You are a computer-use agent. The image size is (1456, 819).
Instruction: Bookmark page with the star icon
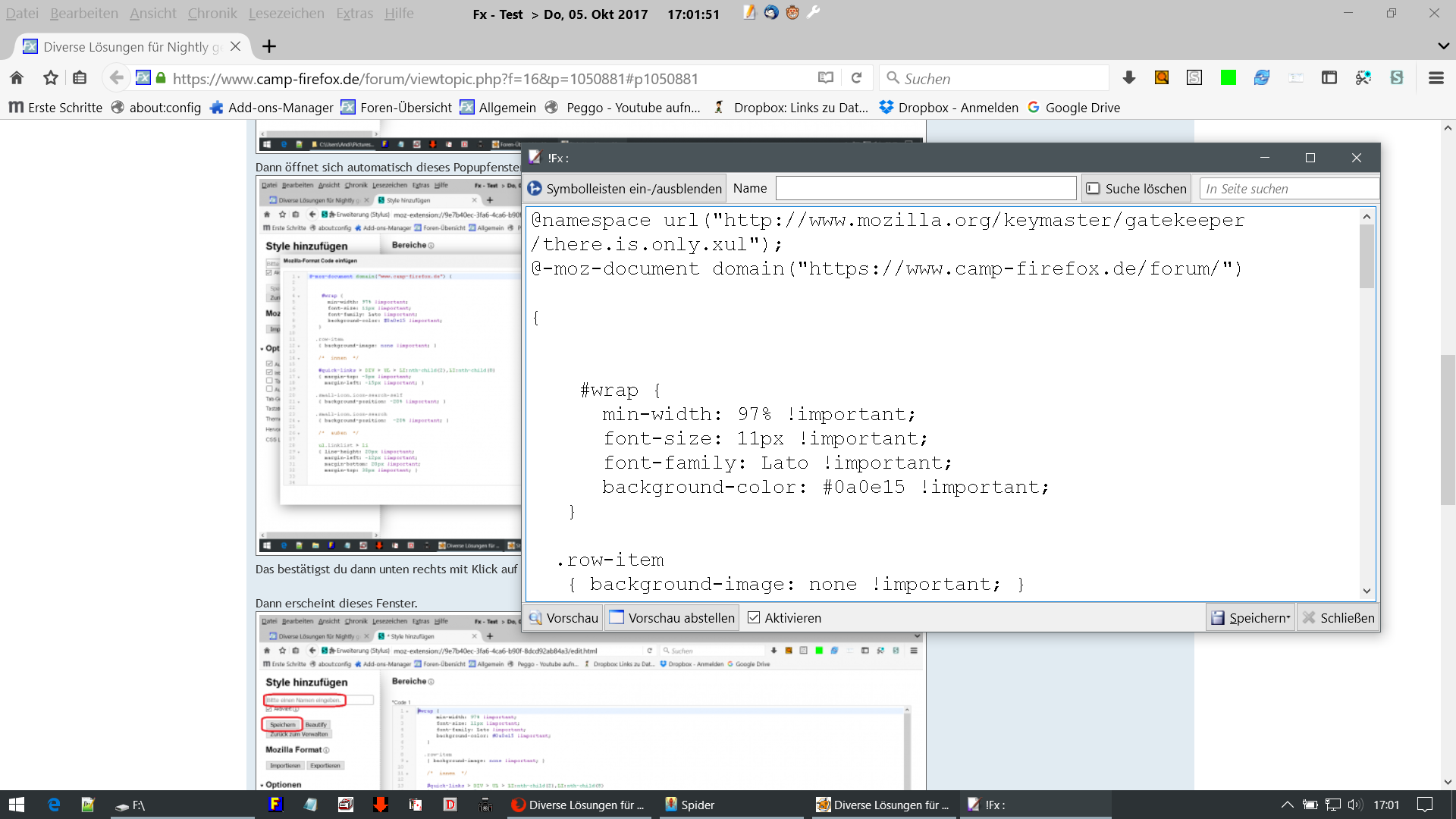pos(51,78)
